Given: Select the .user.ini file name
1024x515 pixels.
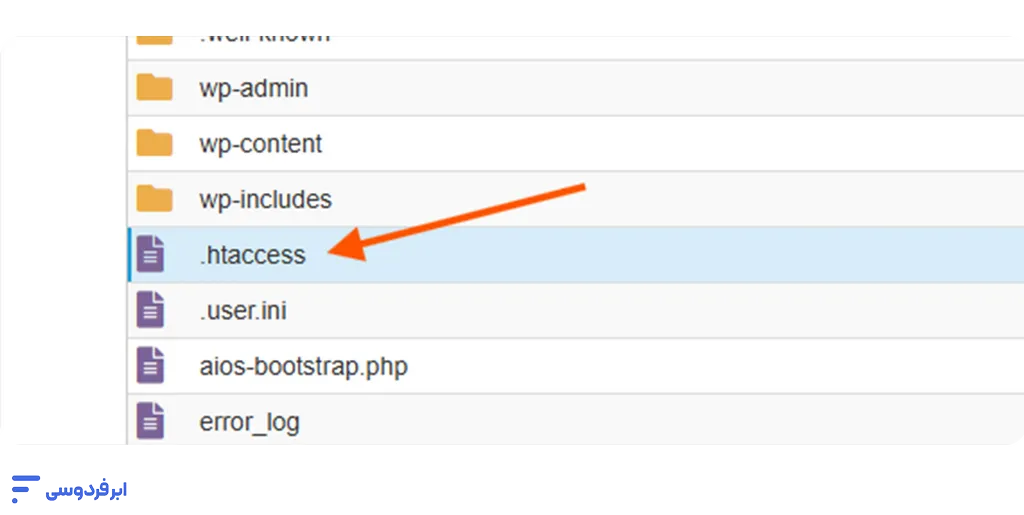Looking at the screenshot, I should pyautogui.click(x=243, y=311).
